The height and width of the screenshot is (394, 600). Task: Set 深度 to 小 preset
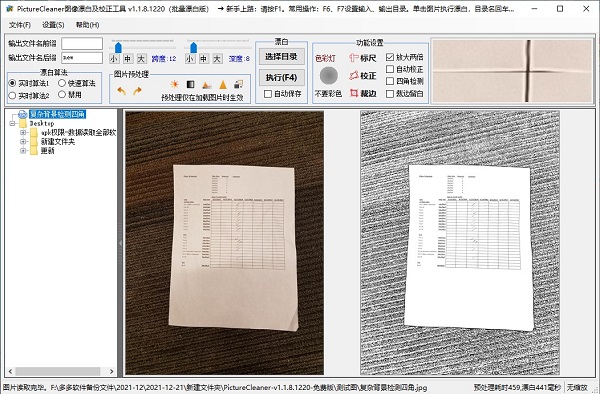tap(189, 59)
